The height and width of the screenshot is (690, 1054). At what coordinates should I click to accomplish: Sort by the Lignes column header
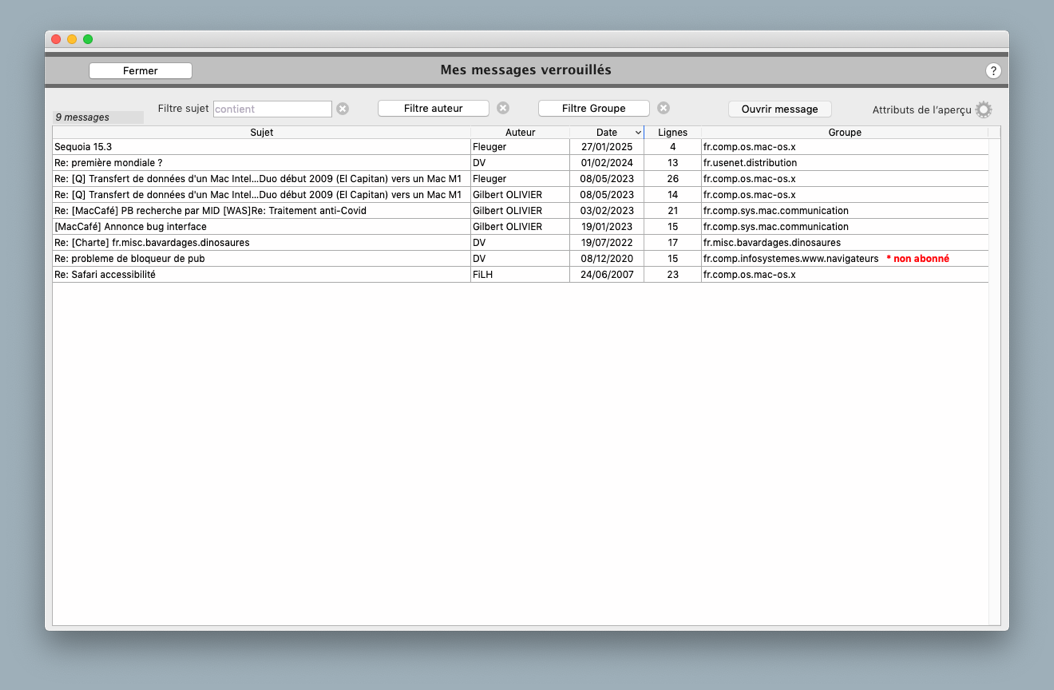pos(672,132)
